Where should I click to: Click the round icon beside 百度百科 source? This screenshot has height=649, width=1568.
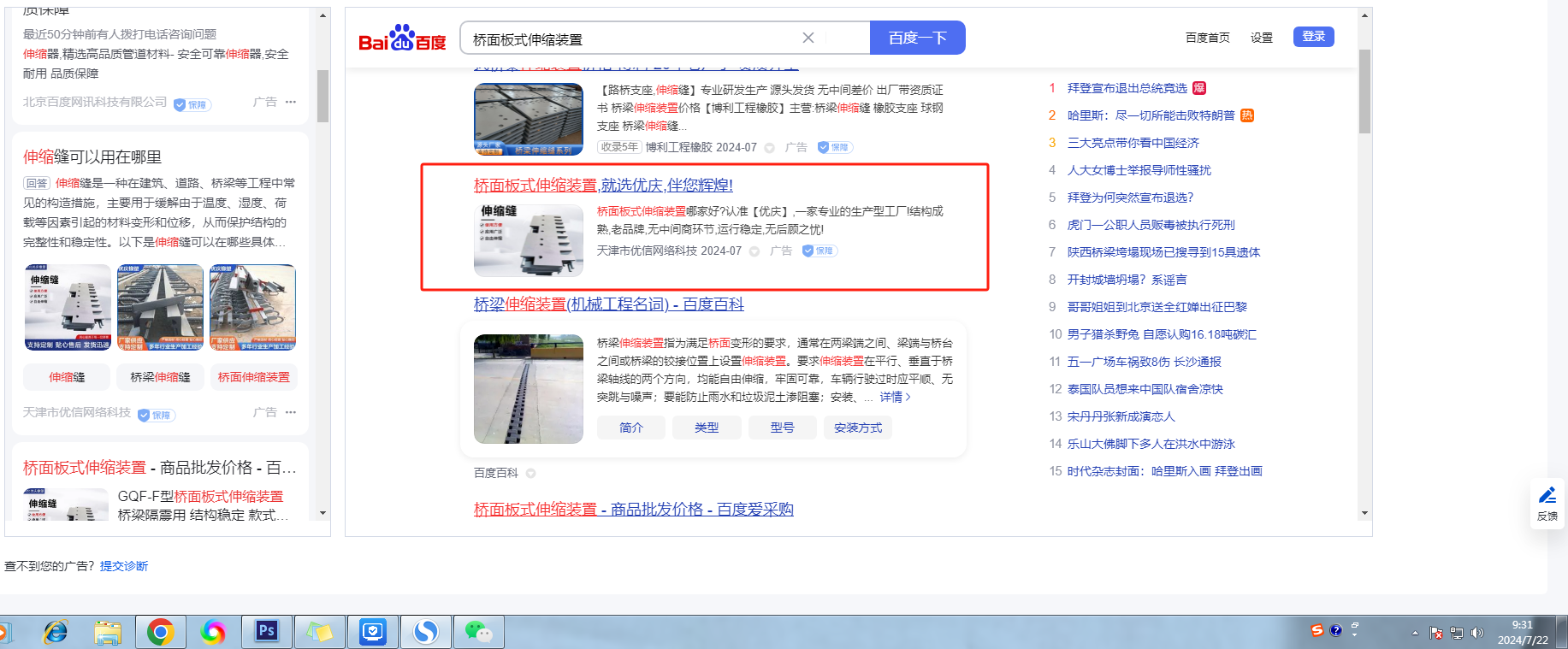tap(530, 473)
